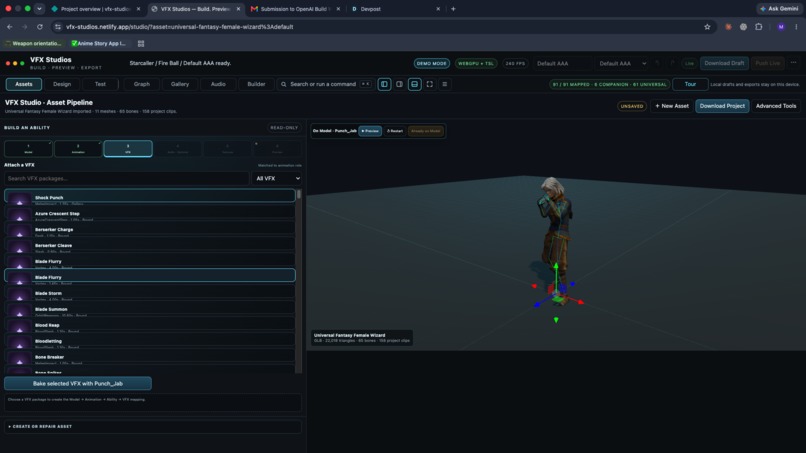Toggle the left sidebar panel layout icon
Image resolution: width=806 pixels, height=453 pixels.
coord(384,84)
